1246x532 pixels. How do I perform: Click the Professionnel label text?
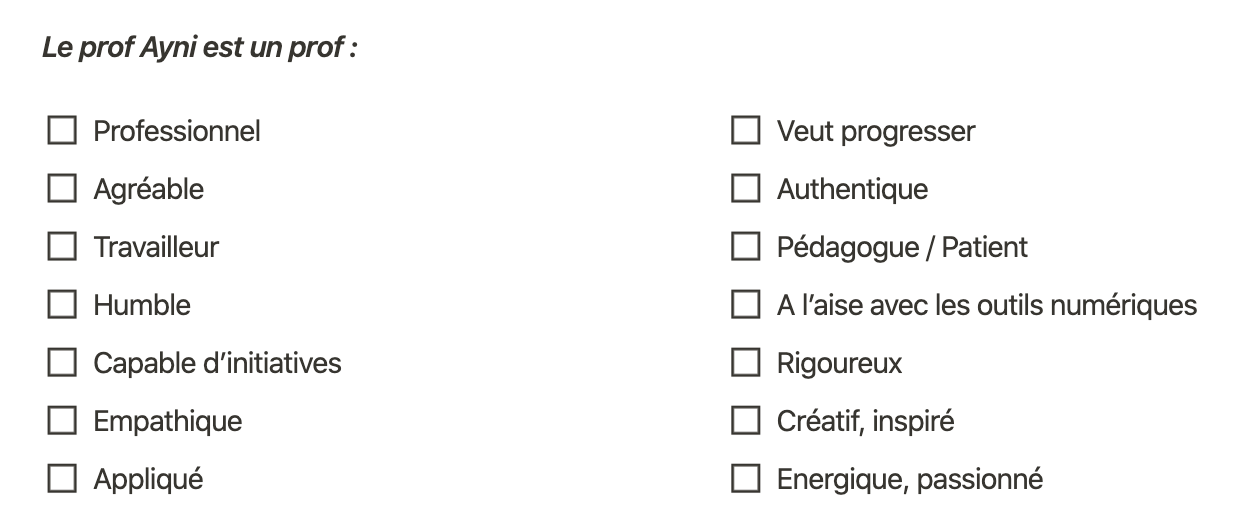click(x=177, y=131)
